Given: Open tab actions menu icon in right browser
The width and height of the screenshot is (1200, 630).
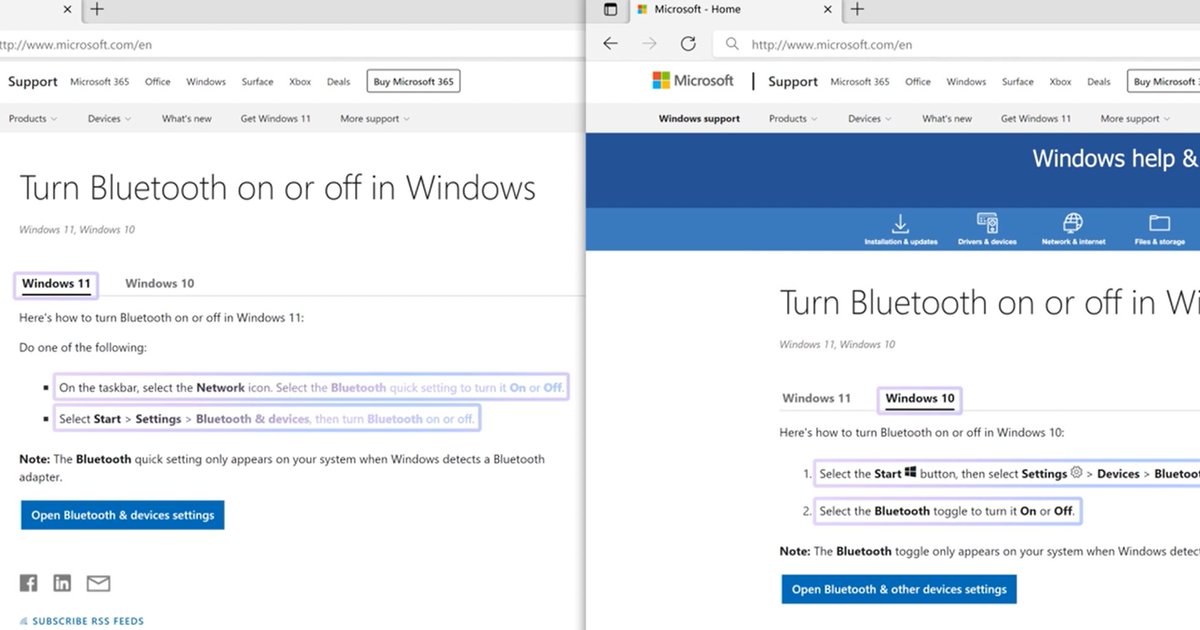Looking at the screenshot, I should (x=610, y=10).
